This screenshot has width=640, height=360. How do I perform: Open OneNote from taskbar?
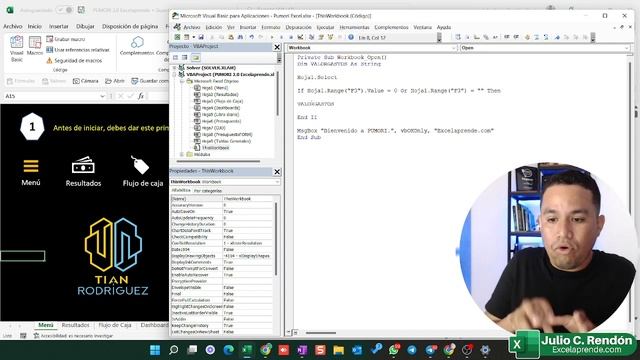[302, 350]
